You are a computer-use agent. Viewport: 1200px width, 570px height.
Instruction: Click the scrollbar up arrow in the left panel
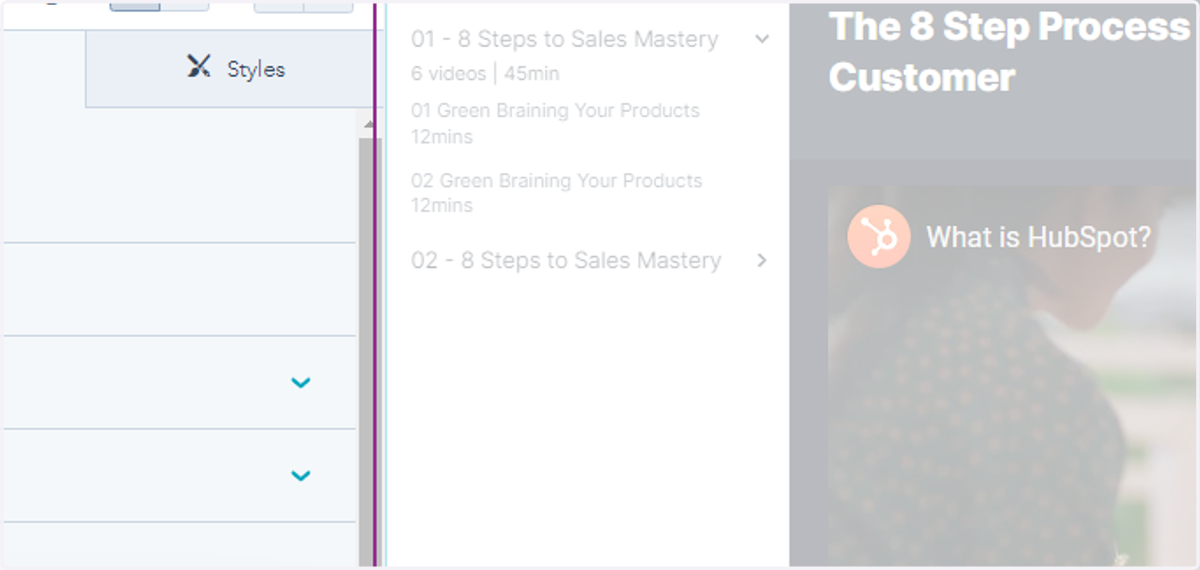[x=367, y=125]
